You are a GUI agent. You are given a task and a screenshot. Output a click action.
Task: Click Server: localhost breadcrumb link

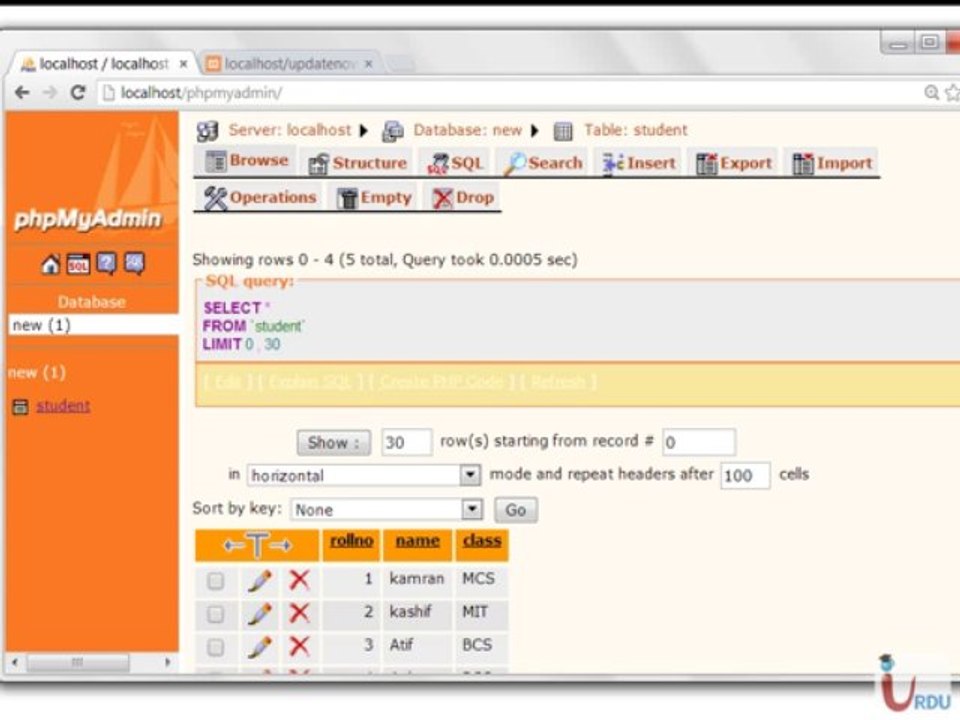pos(290,130)
